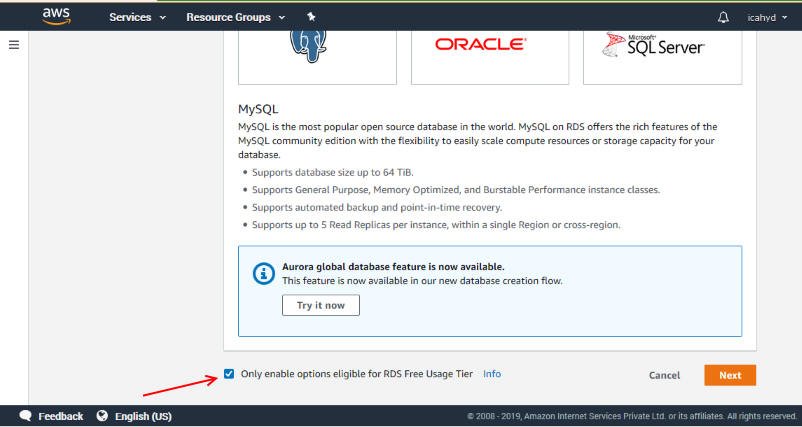Click the MySQL heading text

coord(258,109)
